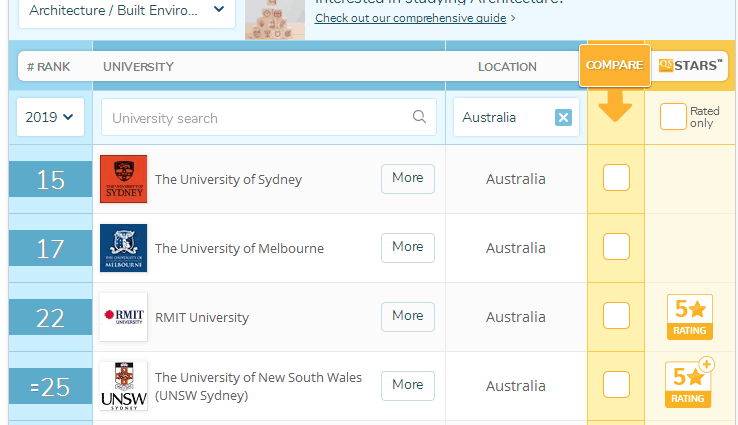
Task: Focus the University search field
Action: (x=269, y=117)
